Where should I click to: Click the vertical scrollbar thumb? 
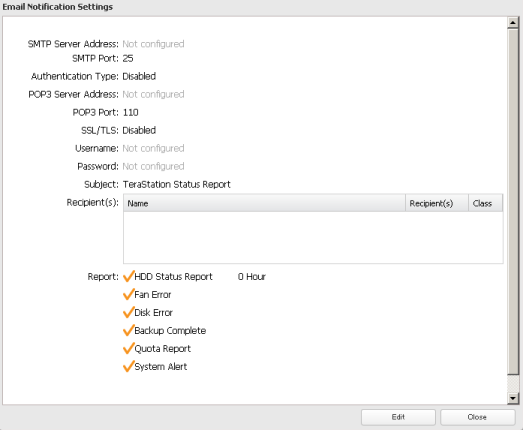pyautogui.click(x=513, y=201)
